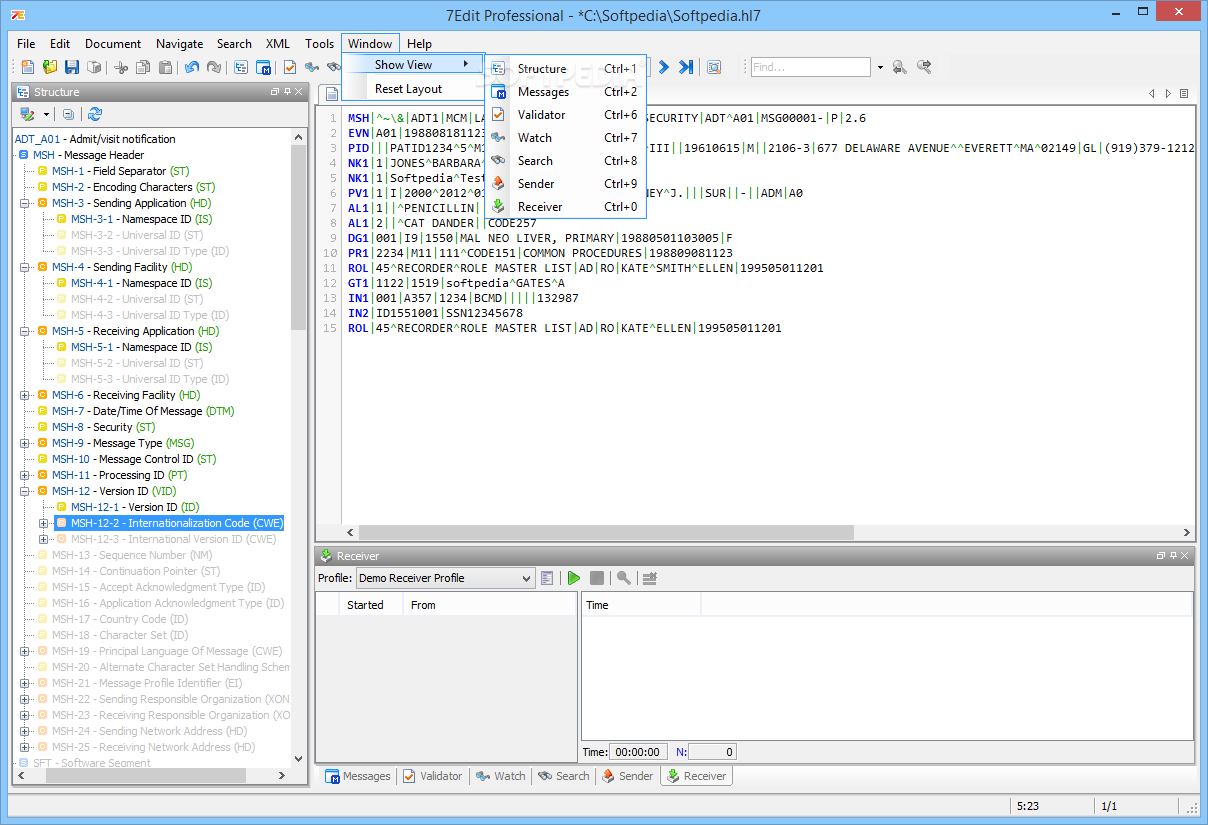Open the XML menu

click(x=277, y=43)
